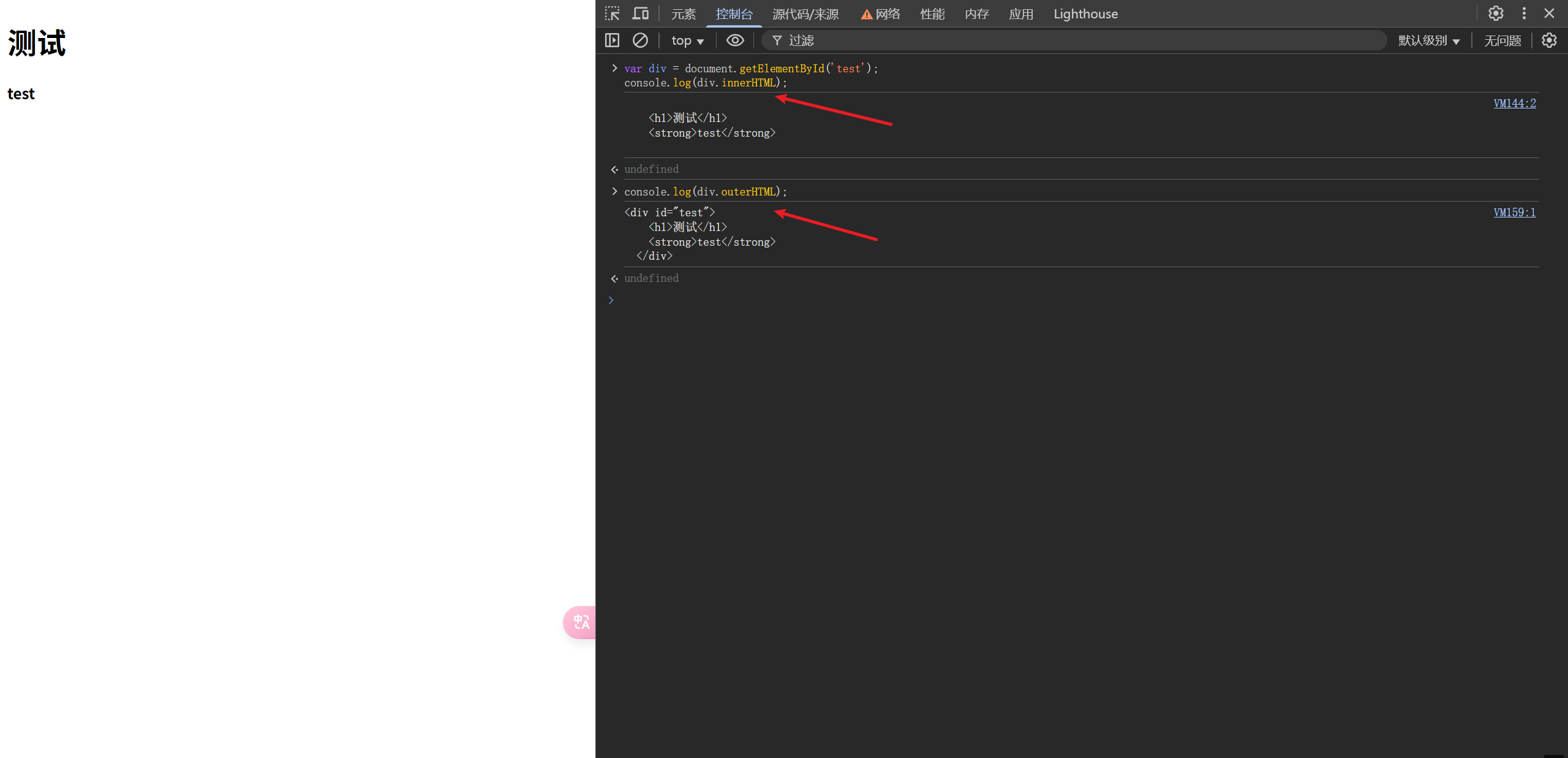
Task: Open console settings gear beside 无问题
Action: point(1549,40)
